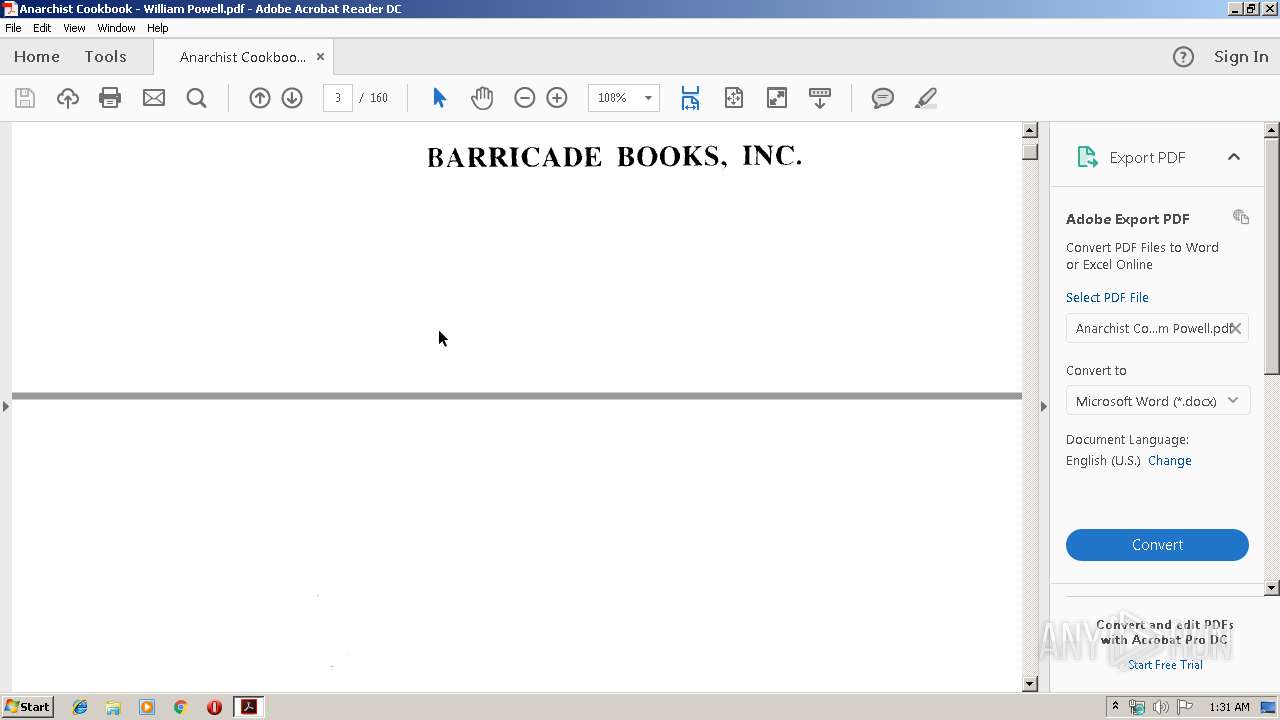Upload file to cloud icon

pyautogui.click(x=68, y=98)
